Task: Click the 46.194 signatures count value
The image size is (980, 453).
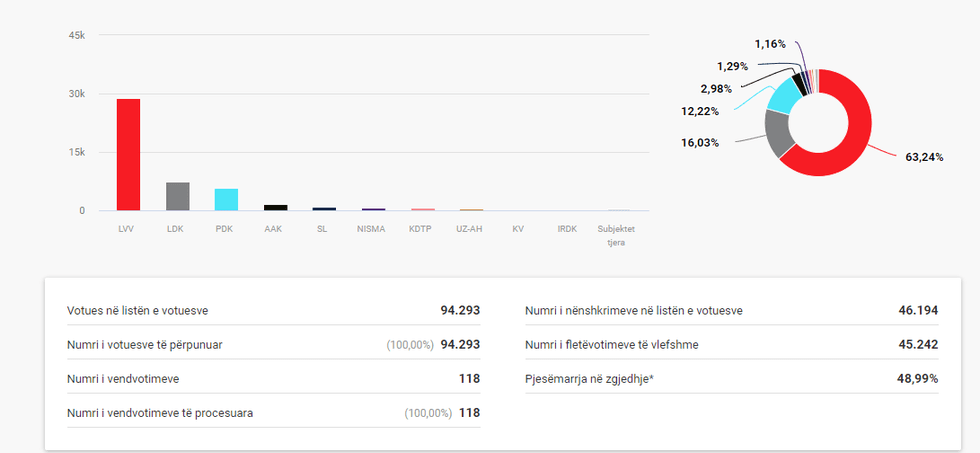Action: coord(917,311)
